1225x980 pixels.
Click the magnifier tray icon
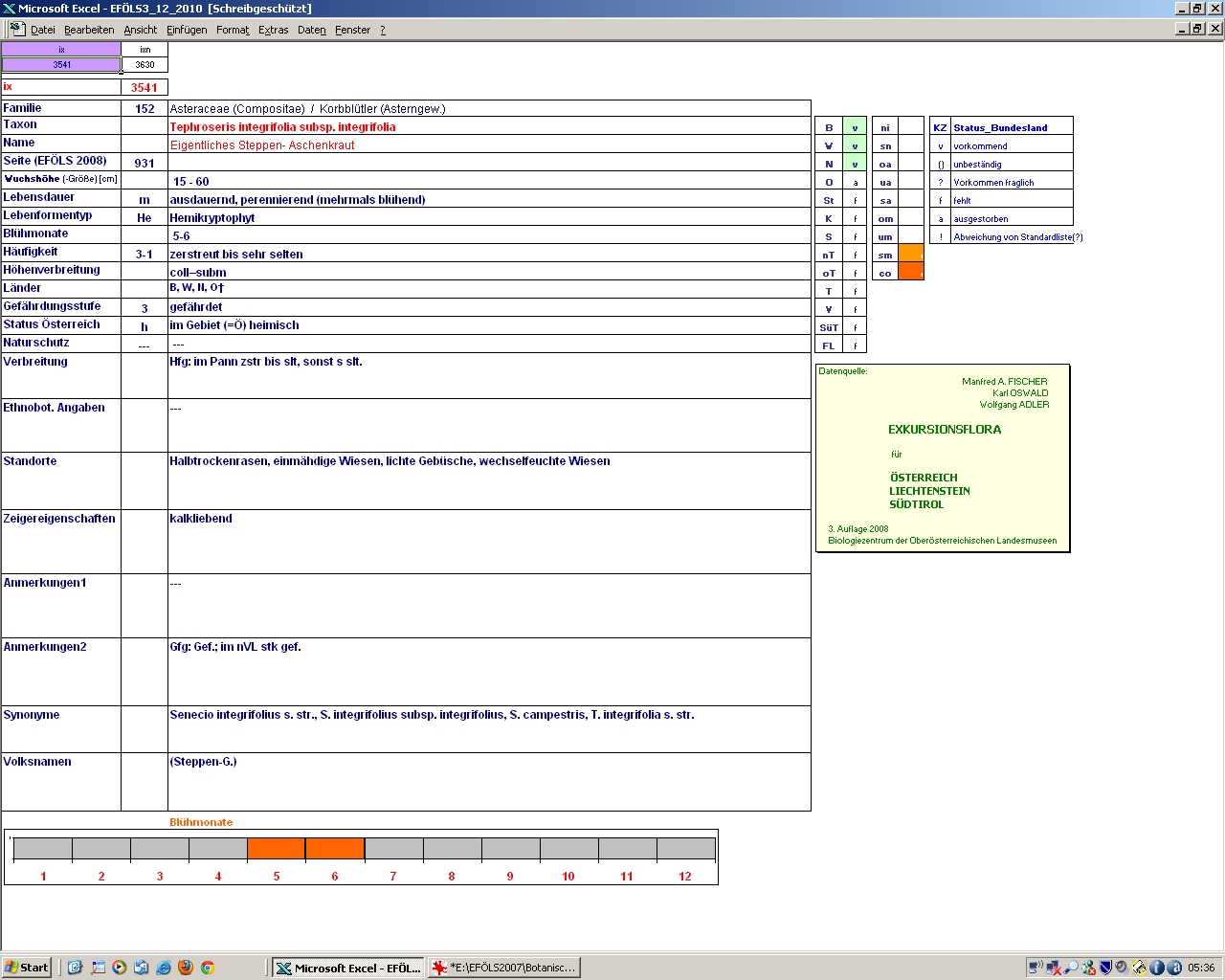tap(1071, 968)
